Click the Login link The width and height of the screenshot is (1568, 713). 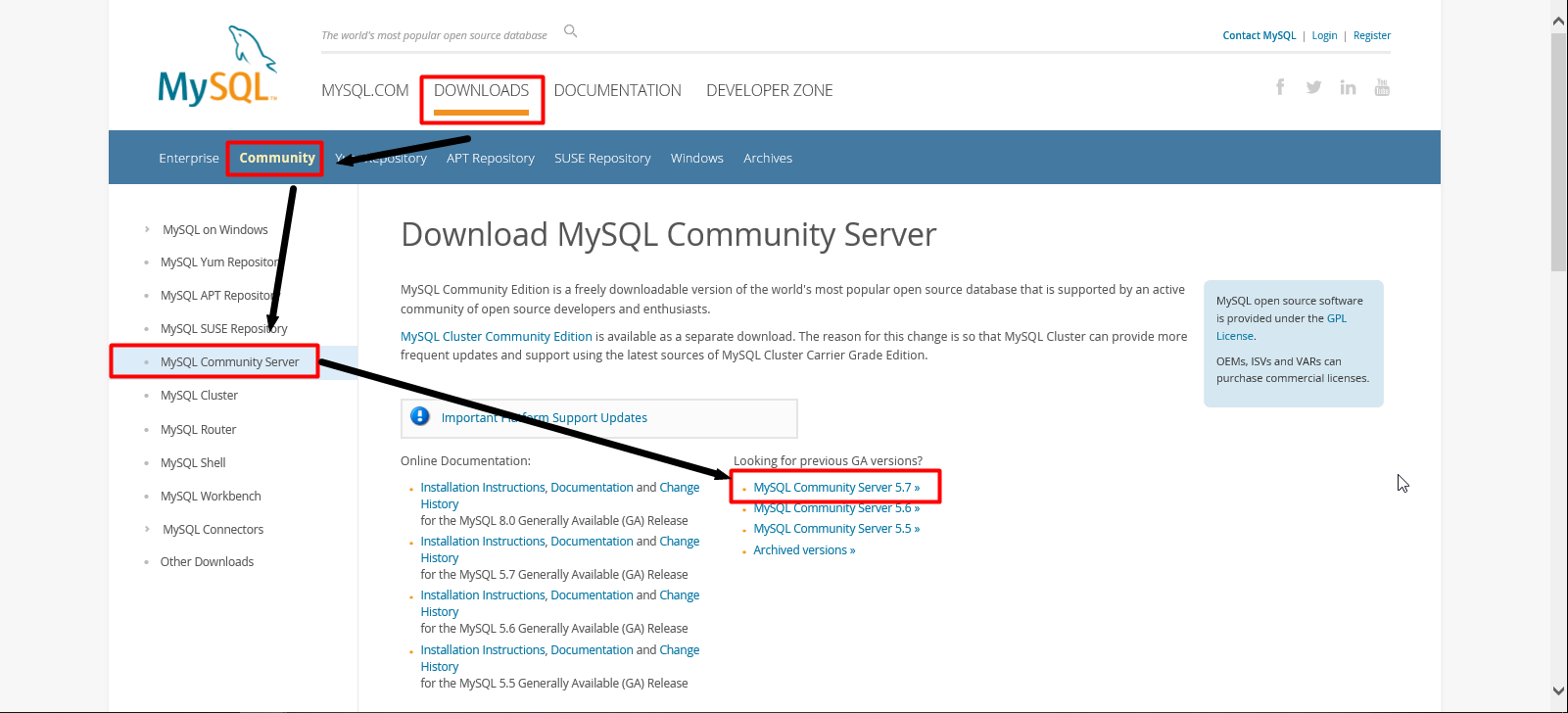(1324, 35)
